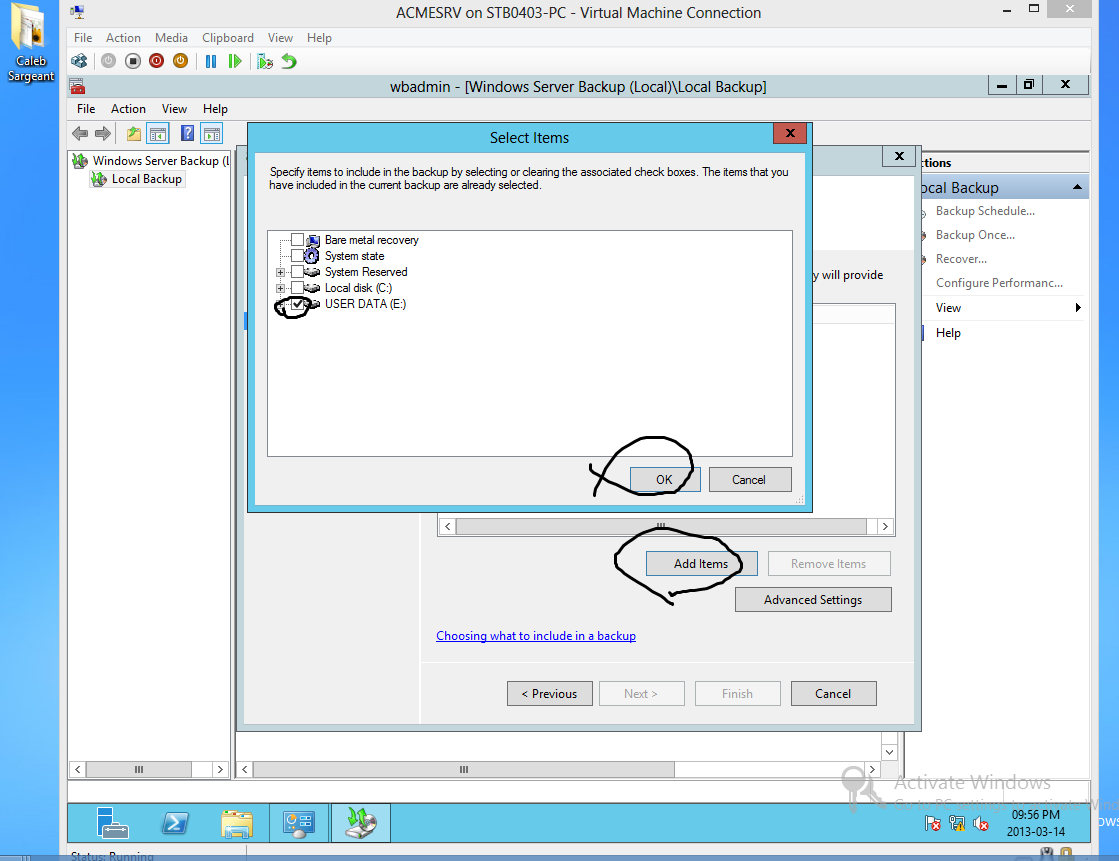Take a VM checkpoint snapshot icon

(265, 61)
